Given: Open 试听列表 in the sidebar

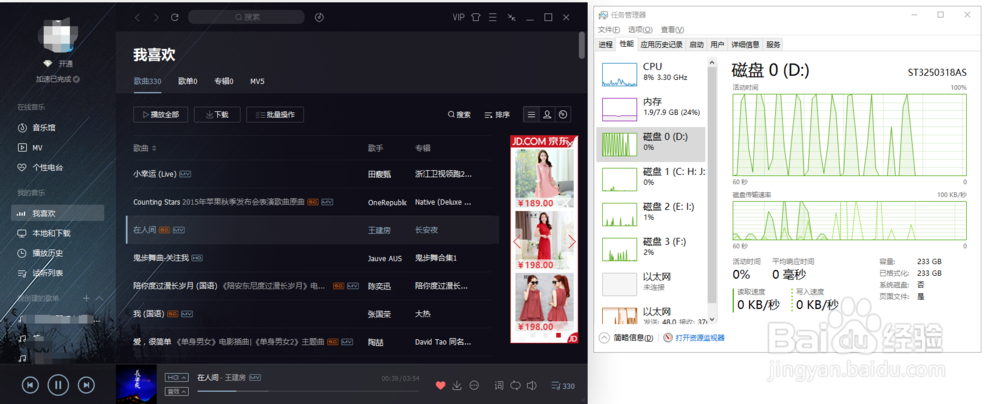Looking at the screenshot, I should [x=48, y=273].
